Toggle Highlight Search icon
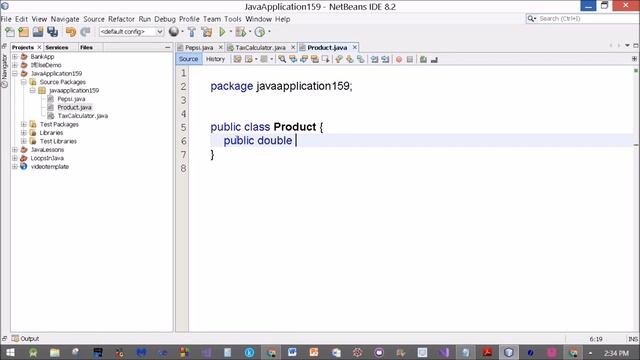 click(x=315, y=60)
